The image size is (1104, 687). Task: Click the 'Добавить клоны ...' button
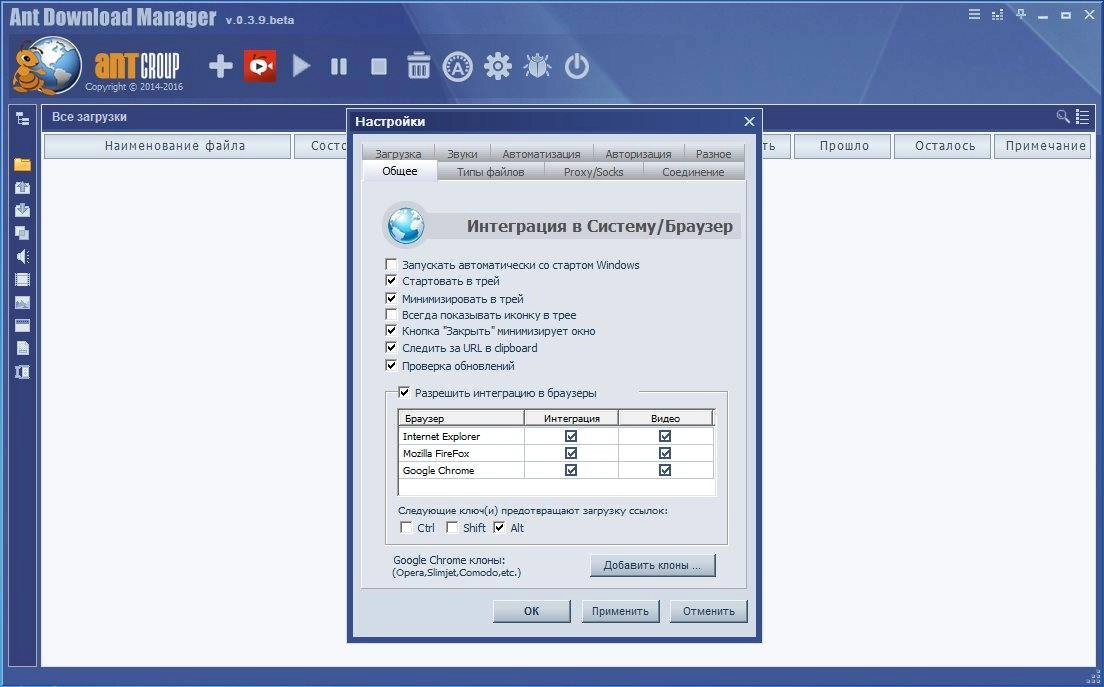653,565
